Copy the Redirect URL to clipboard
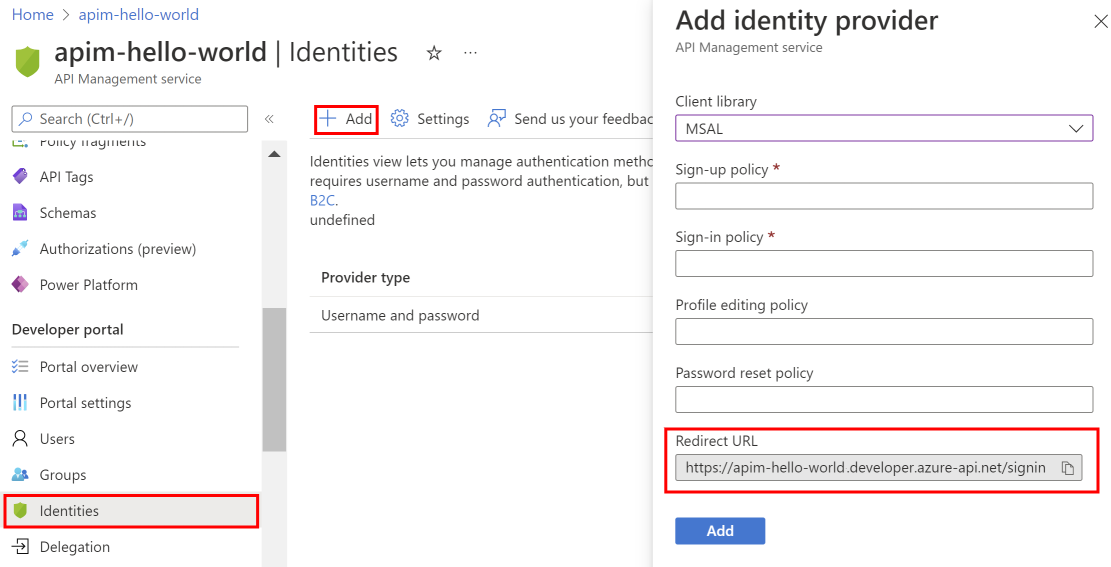 [x=1067, y=468]
